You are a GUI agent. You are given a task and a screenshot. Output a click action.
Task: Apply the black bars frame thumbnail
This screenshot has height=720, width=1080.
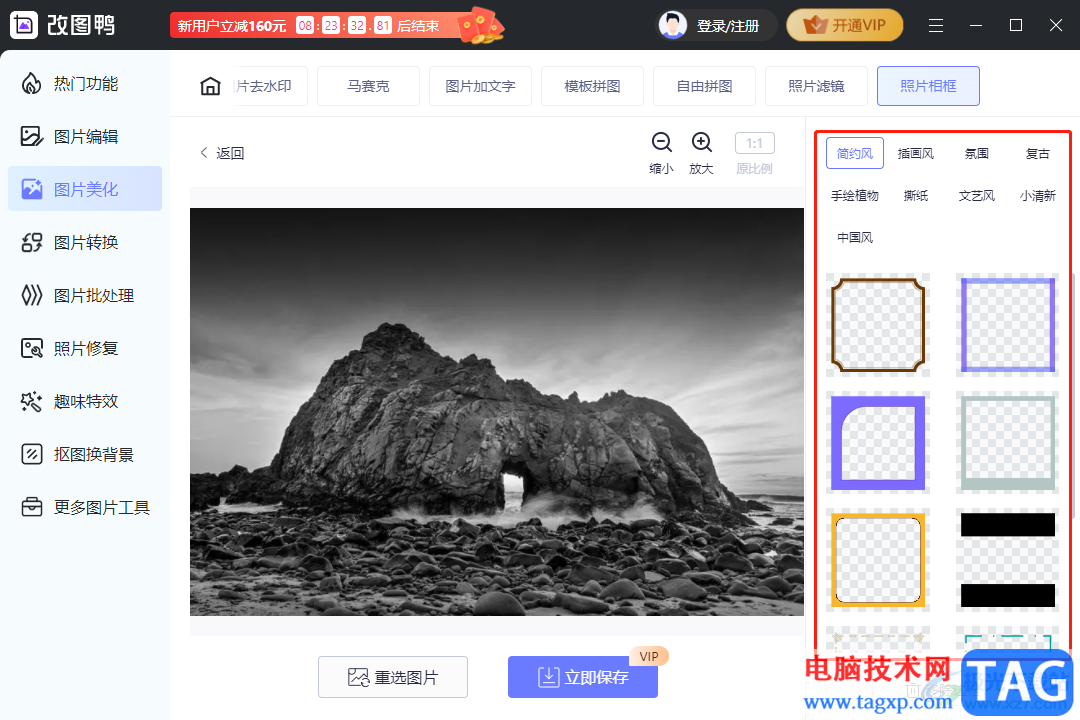tap(1007, 559)
